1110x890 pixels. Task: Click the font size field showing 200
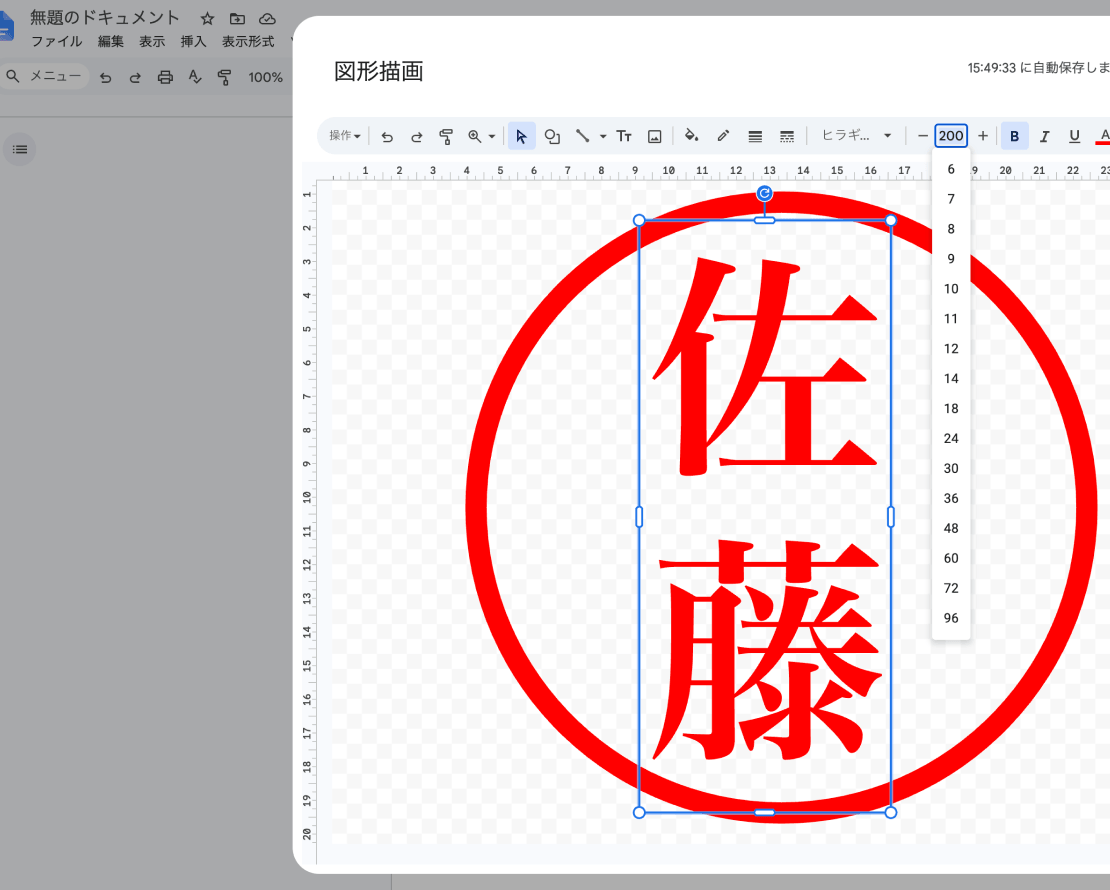(x=951, y=136)
